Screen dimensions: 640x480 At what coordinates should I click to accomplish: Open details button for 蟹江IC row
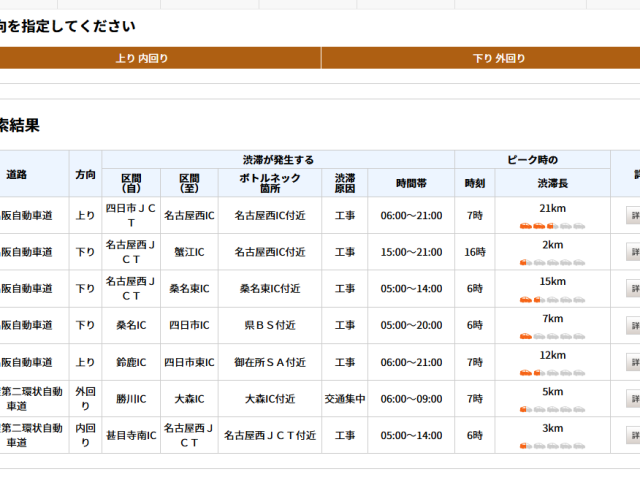click(x=632, y=252)
